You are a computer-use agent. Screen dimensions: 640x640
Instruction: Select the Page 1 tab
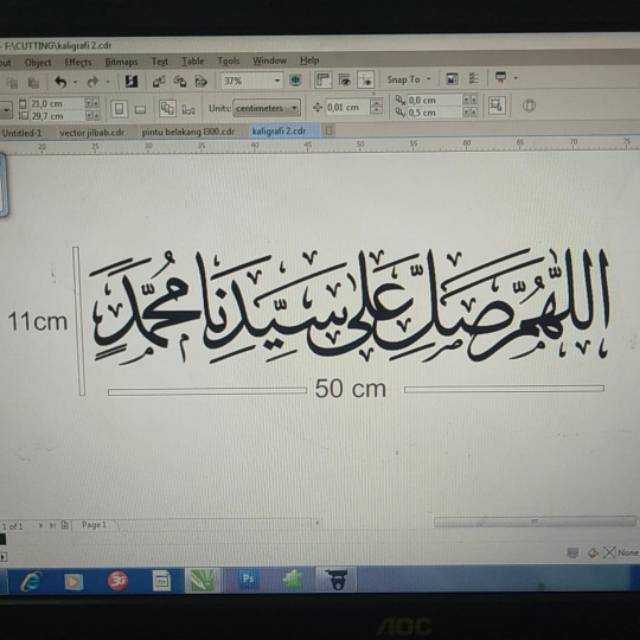point(93,524)
